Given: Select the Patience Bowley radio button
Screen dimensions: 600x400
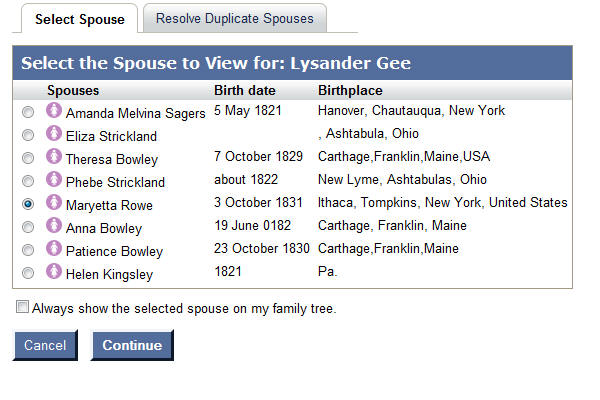Looking at the screenshot, I should (28, 250).
